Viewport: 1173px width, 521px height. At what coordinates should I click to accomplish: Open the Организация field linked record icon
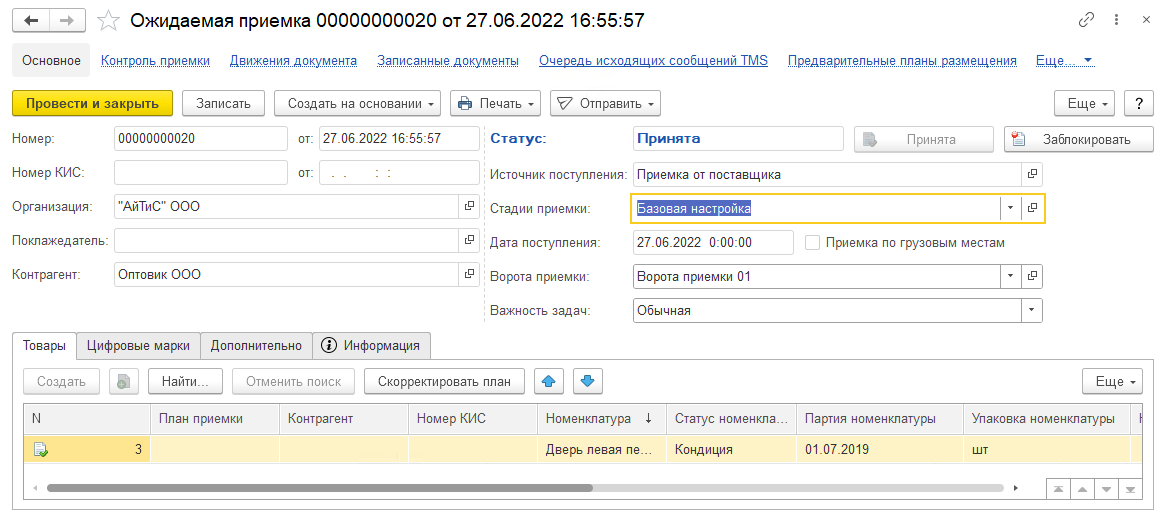pyautogui.click(x=469, y=207)
